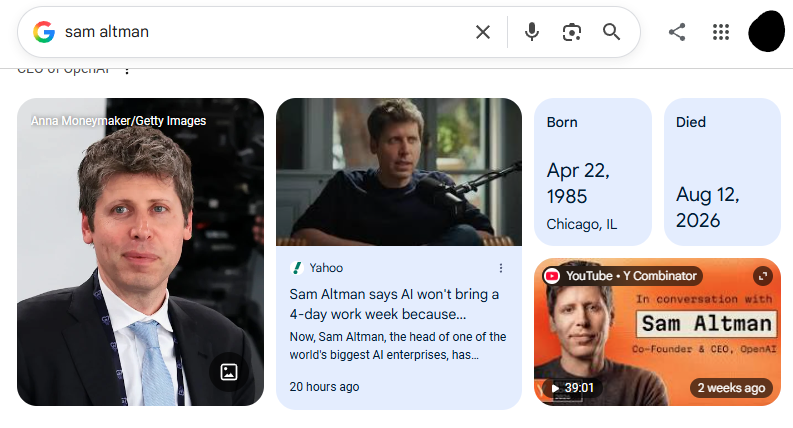Start voice search with microphone icon
The height and width of the screenshot is (428, 793).
coord(532,32)
